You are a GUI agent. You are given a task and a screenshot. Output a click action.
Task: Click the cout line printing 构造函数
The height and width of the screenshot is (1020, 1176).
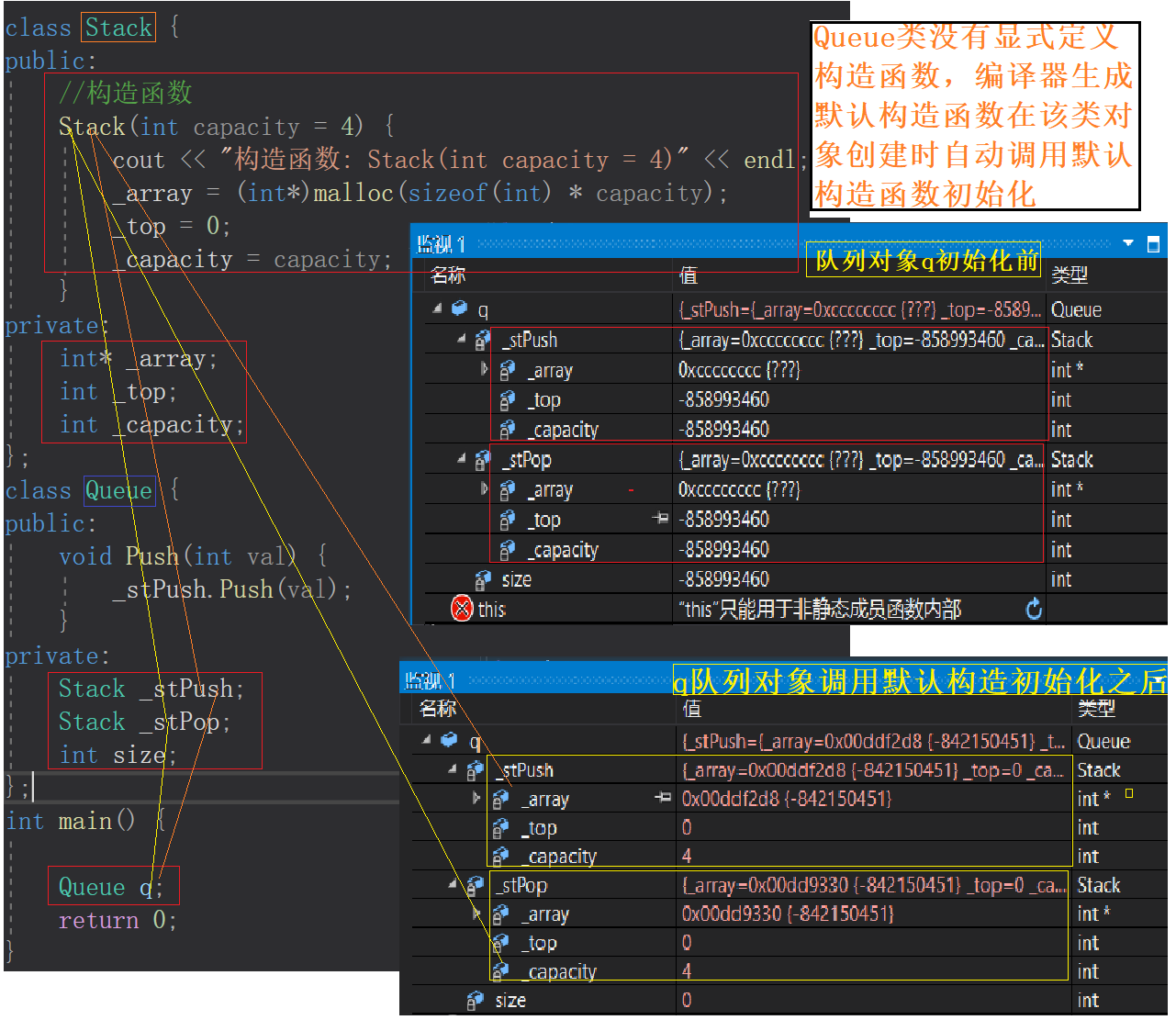(460, 160)
